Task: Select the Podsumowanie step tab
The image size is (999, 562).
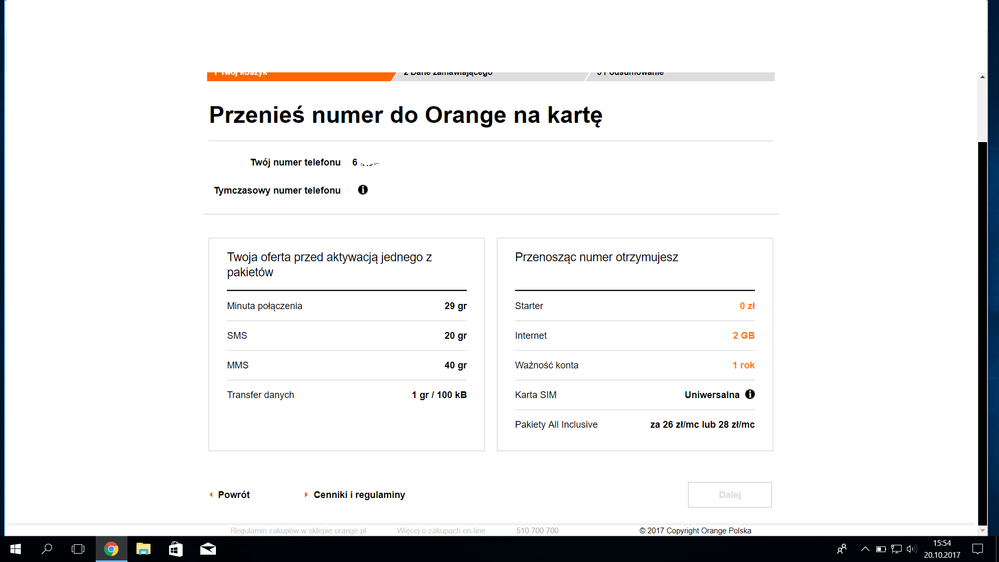Action: (680, 76)
